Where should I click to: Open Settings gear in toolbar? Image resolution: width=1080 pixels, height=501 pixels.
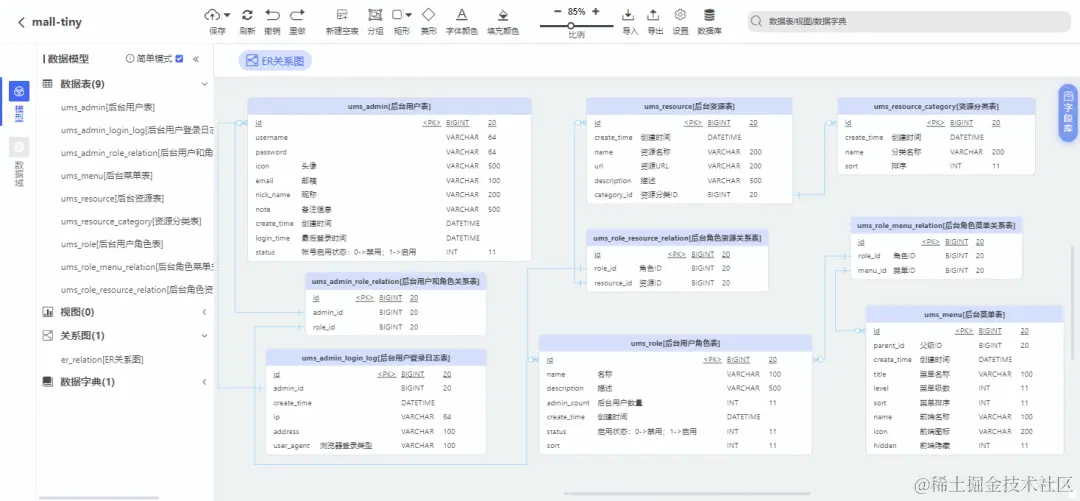pos(681,14)
